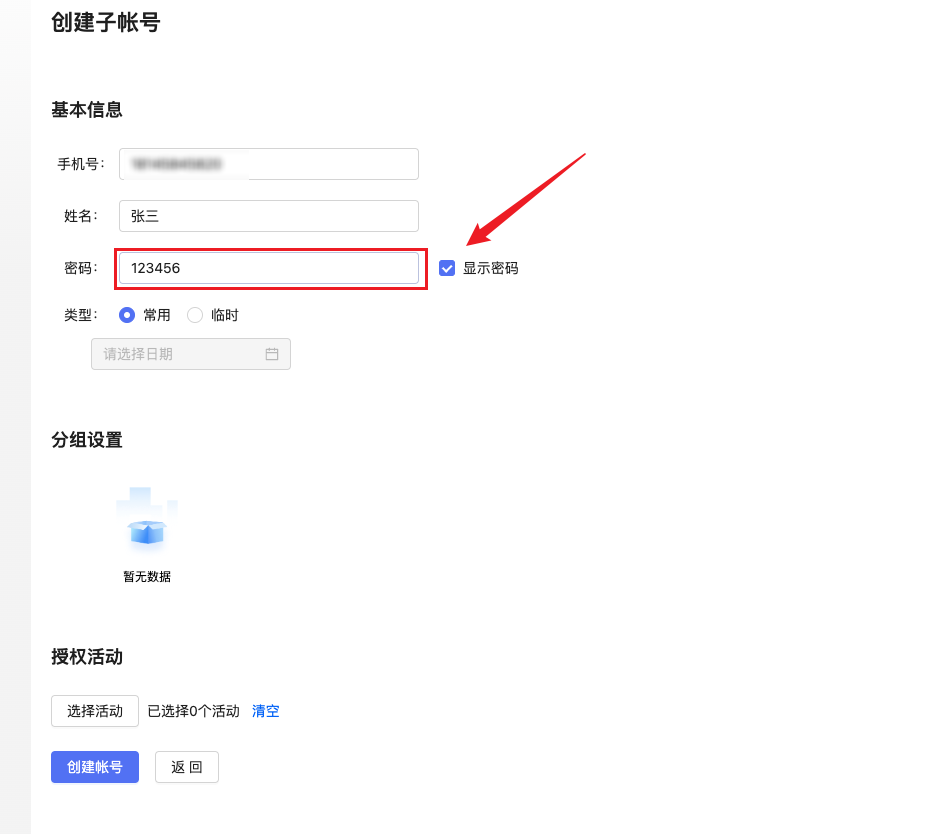Image resolution: width=930 pixels, height=834 pixels.
Task: Click the 分组设置 section heading
Action: point(87,440)
